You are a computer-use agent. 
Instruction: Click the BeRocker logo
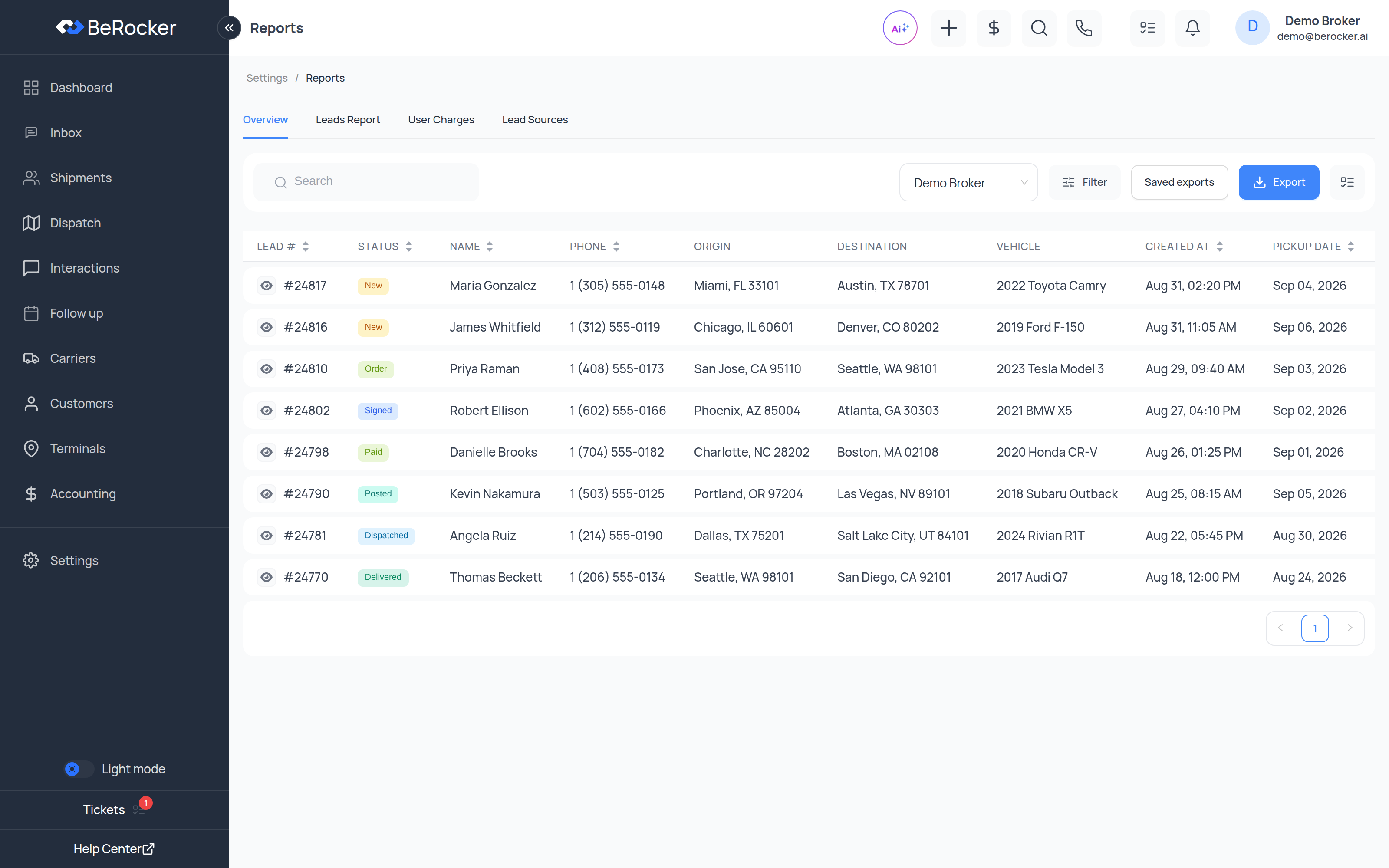pos(115,27)
